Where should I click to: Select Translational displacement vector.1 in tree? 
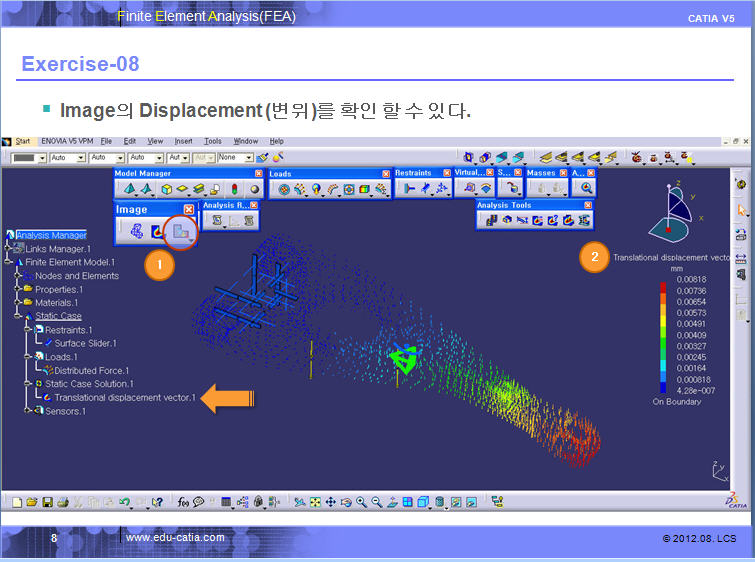125,397
